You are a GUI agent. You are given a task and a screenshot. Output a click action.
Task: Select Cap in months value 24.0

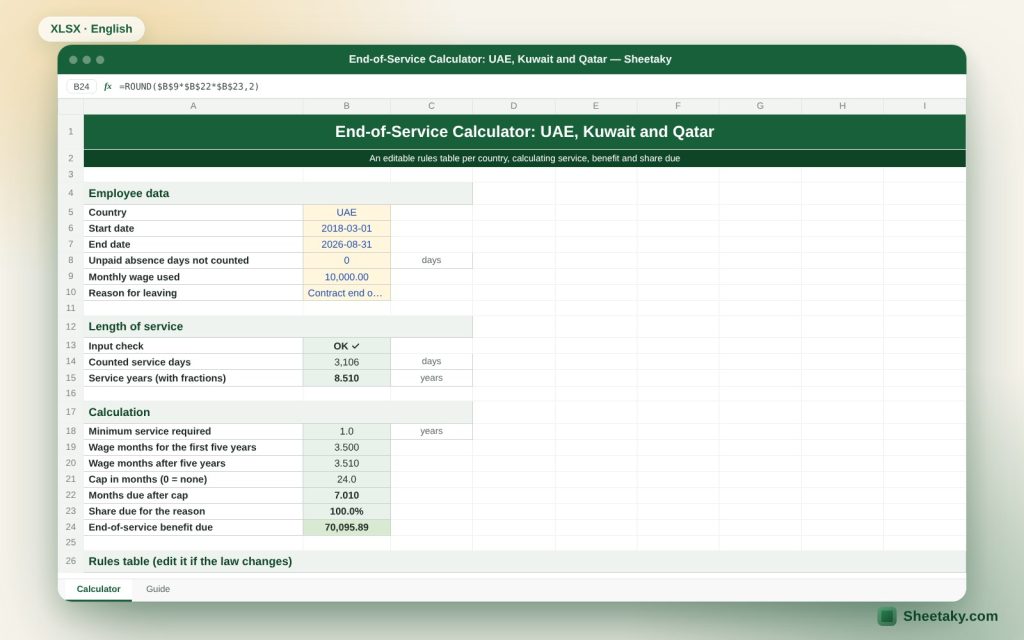coord(347,479)
